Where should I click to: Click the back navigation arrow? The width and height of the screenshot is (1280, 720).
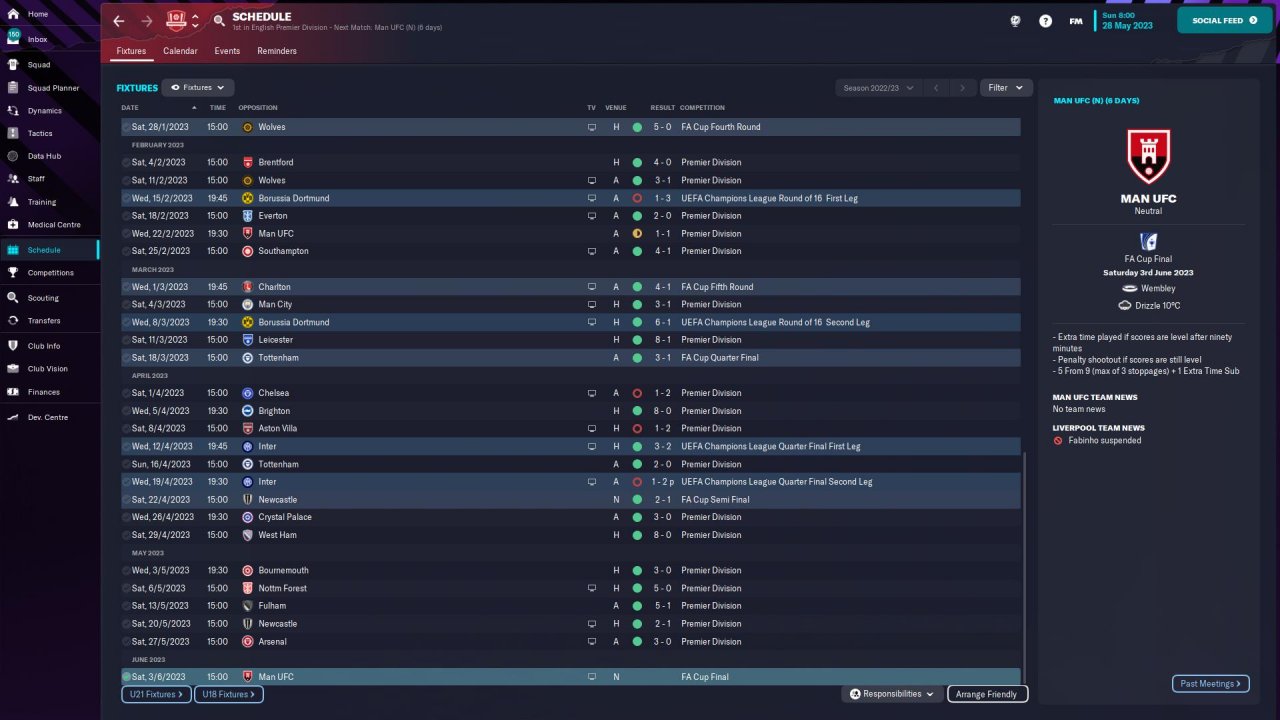click(119, 21)
